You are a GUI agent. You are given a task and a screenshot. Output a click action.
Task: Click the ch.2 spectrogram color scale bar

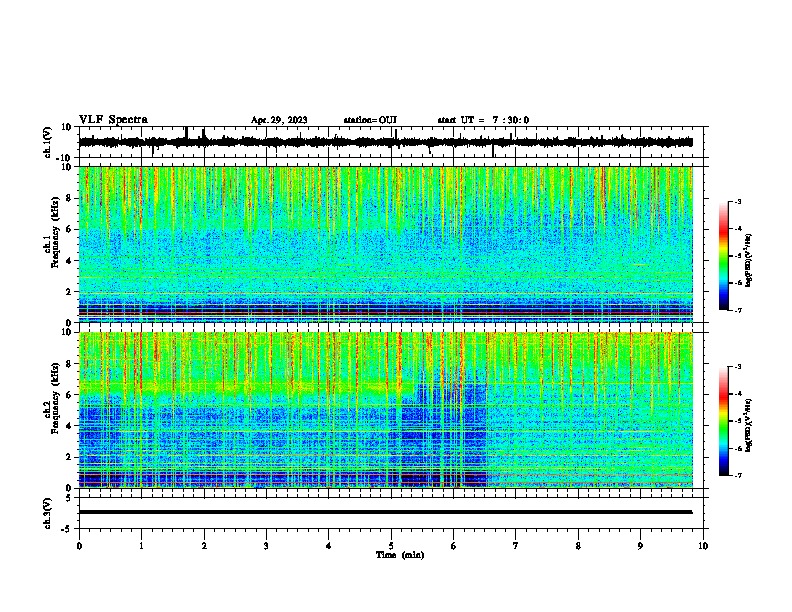coord(724,421)
